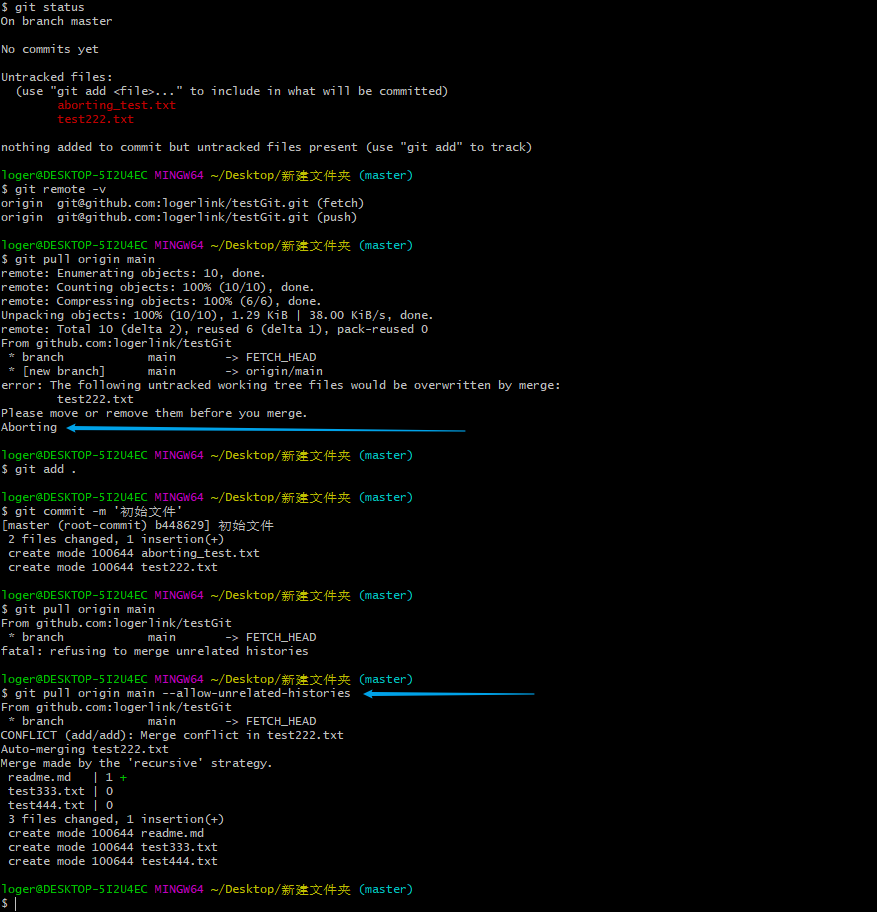Screen dimensions: 877x912
Task: Click the 'remote: Counting objects: 100%' line
Action: [158, 287]
